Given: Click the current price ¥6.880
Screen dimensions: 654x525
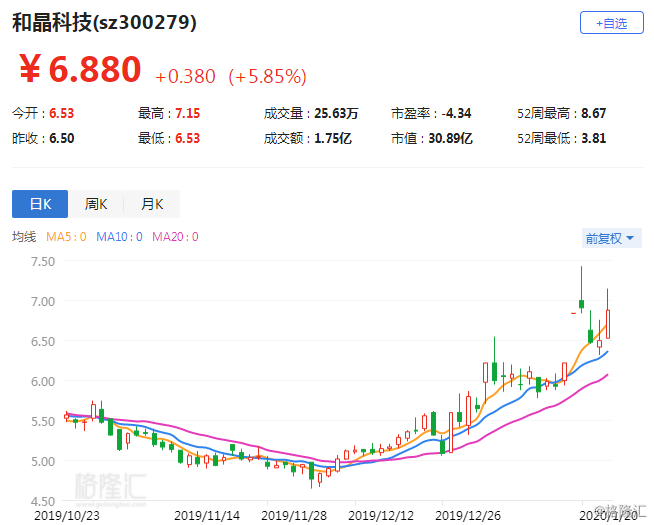Looking at the screenshot, I should tap(80, 69).
